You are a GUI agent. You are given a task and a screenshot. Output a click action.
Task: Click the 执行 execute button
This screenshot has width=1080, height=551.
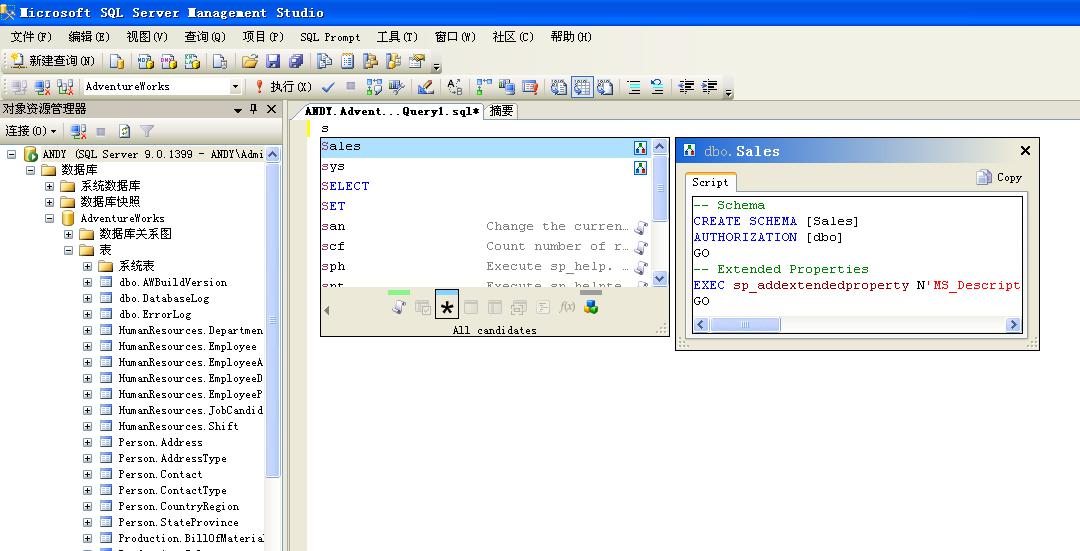tap(283, 87)
